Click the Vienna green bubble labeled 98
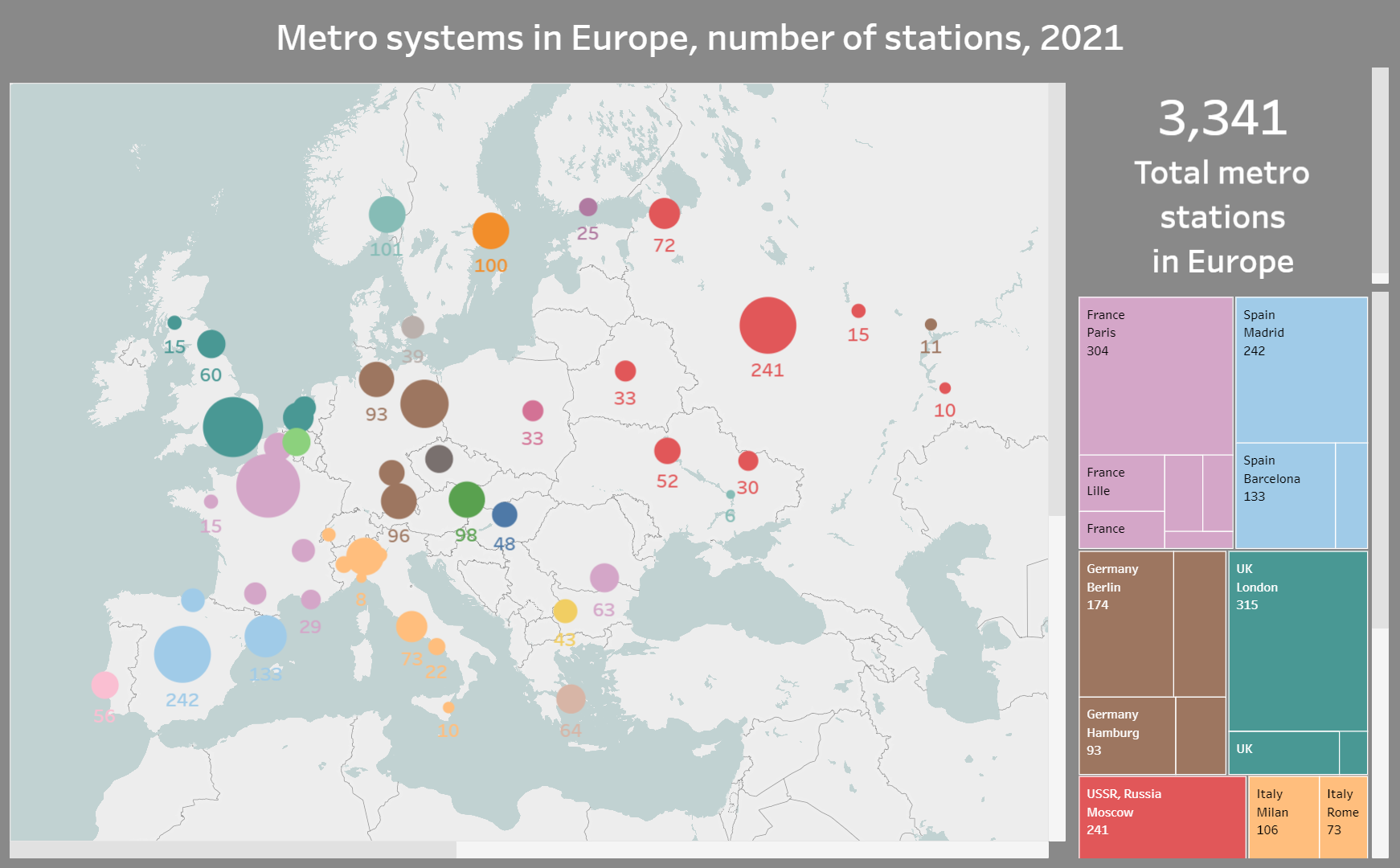 pos(466,500)
